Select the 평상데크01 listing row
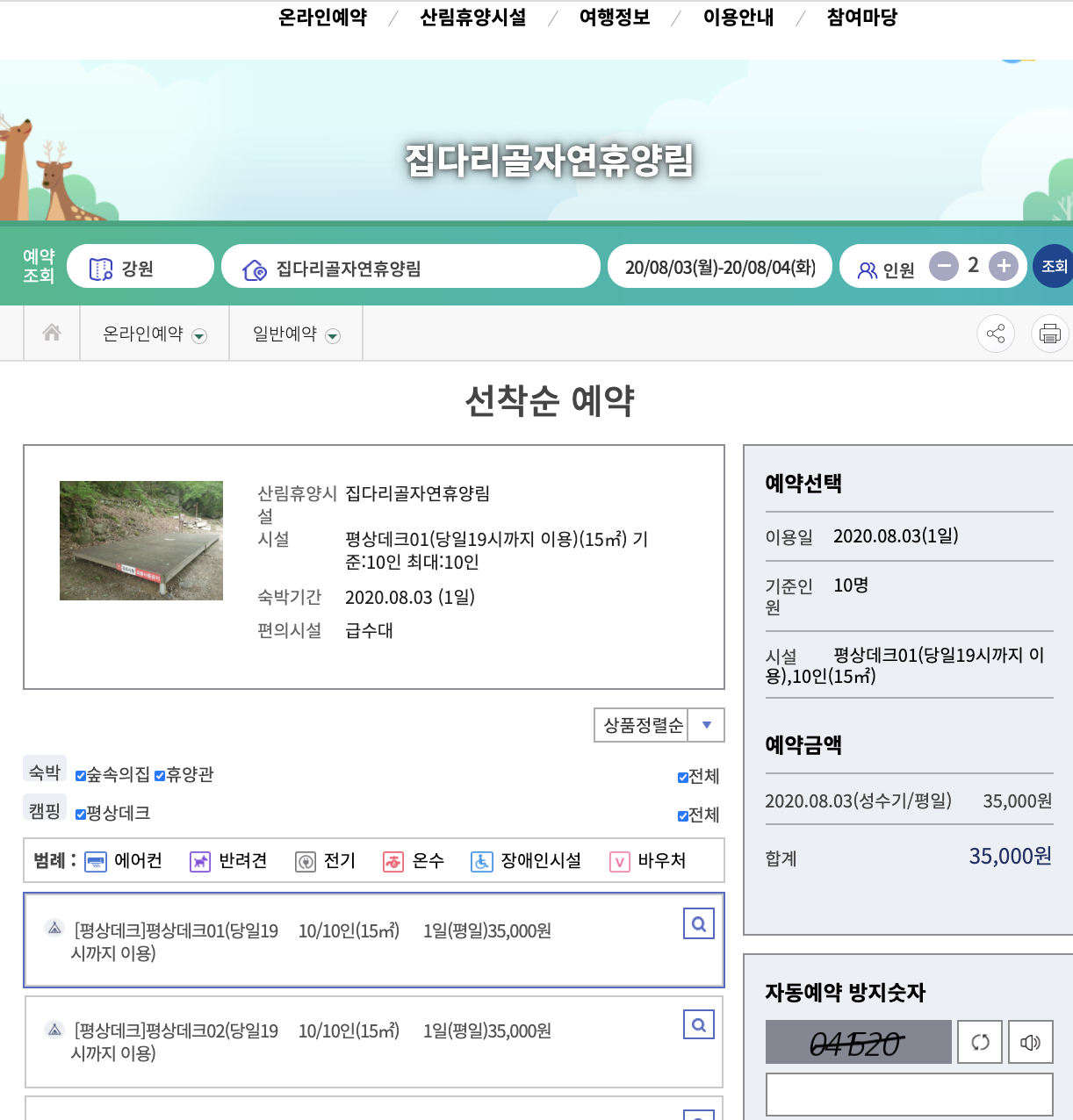Image resolution: width=1073 pixels, height=1120 pixels. (x=374, y=940)
